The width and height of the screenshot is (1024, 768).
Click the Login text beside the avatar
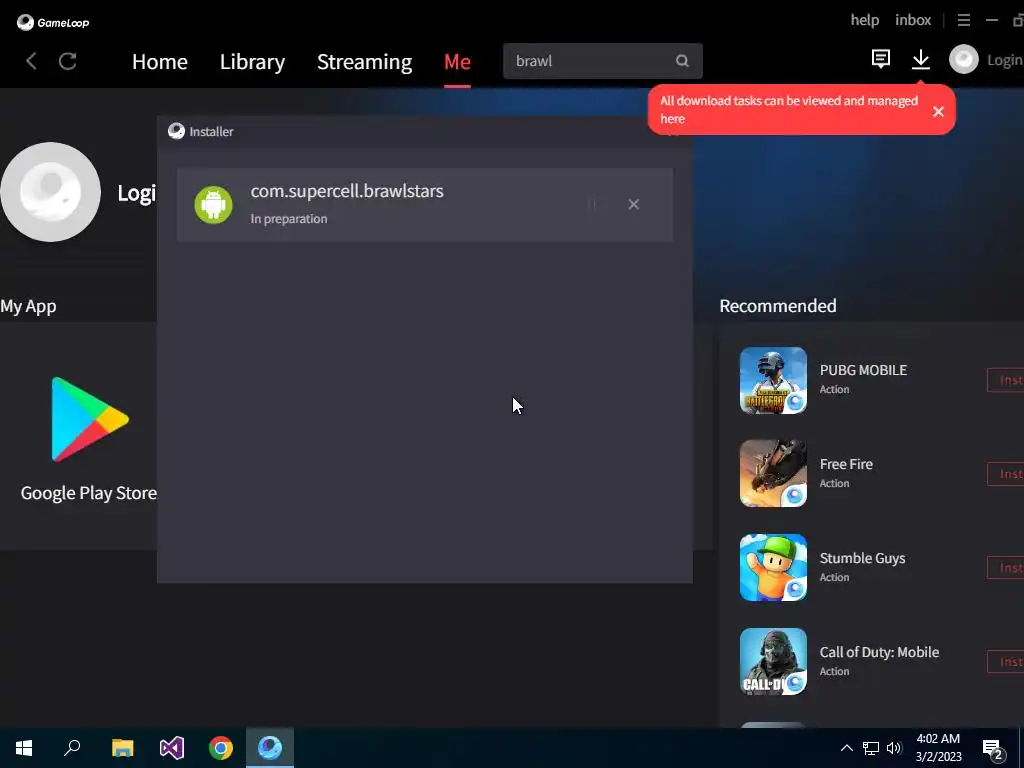pyautogui.click(x=1004, y=60)
